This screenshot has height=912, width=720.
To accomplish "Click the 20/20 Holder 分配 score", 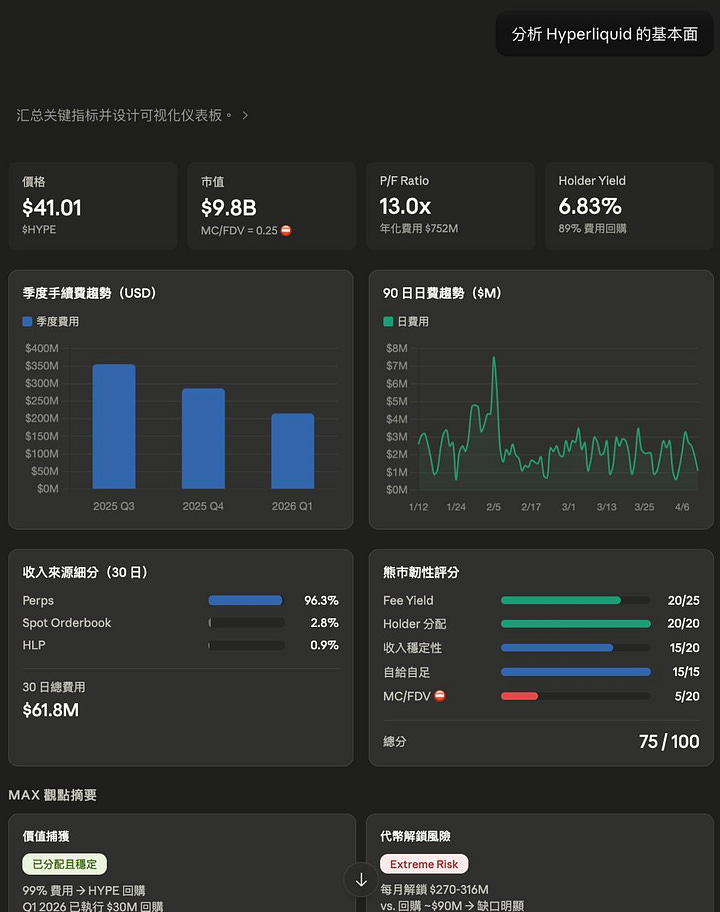I will click(x=683, y=624).
